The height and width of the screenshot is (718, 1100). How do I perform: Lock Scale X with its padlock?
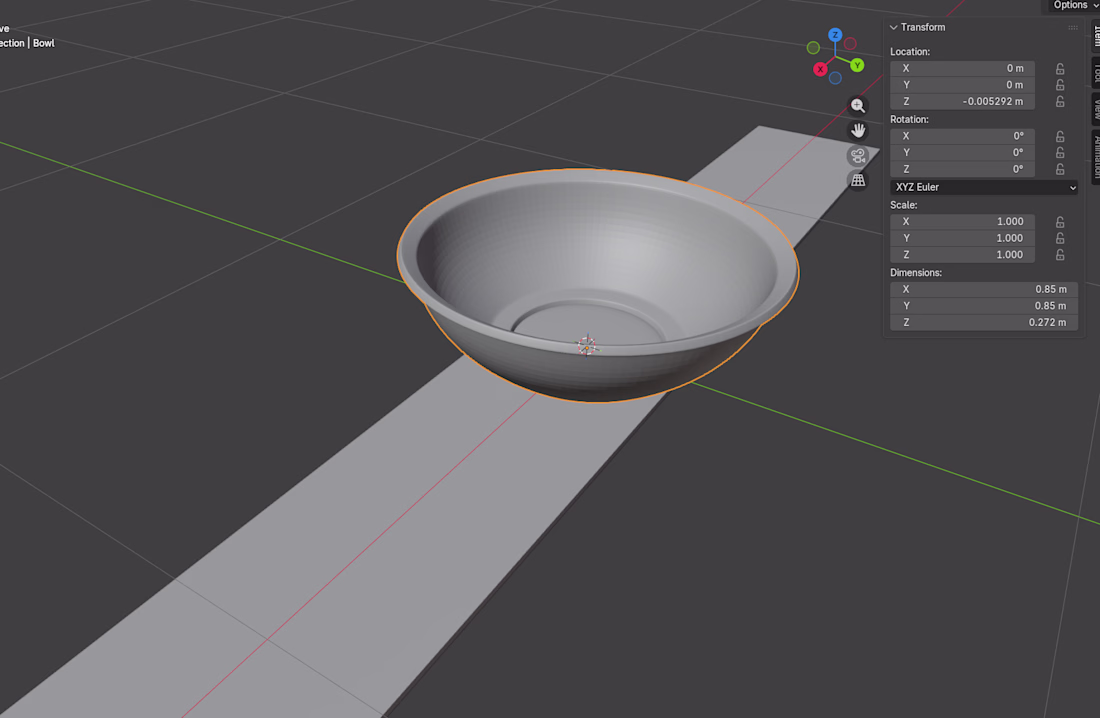pyautogui.click(x=1060, y=222)
